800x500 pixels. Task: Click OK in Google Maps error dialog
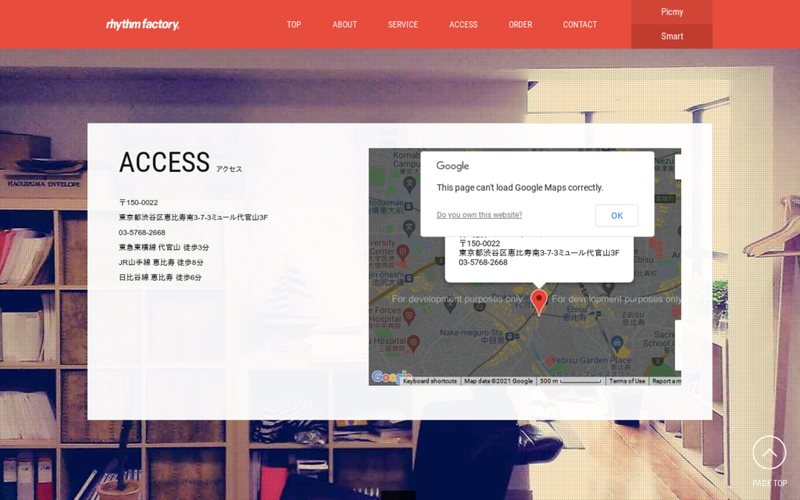tap(616, 215)
